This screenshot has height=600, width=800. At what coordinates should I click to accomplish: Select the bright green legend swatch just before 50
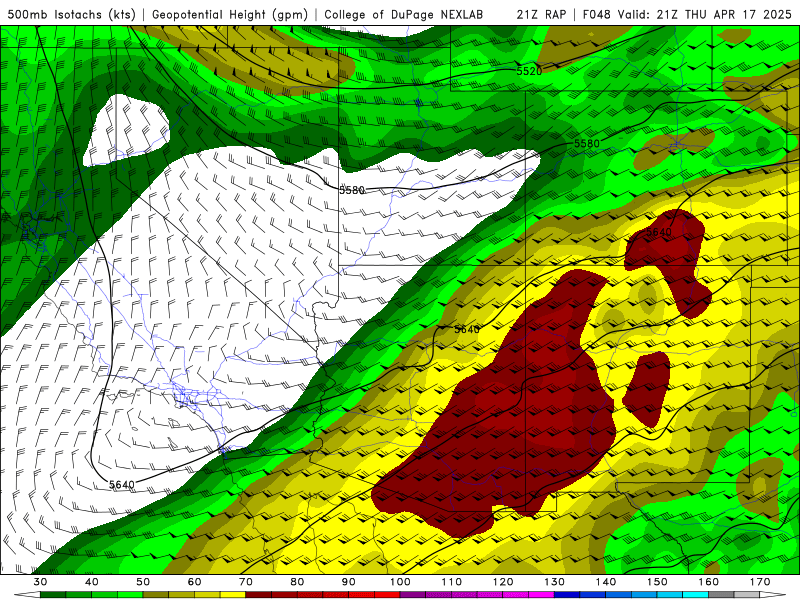coord(130,595)
